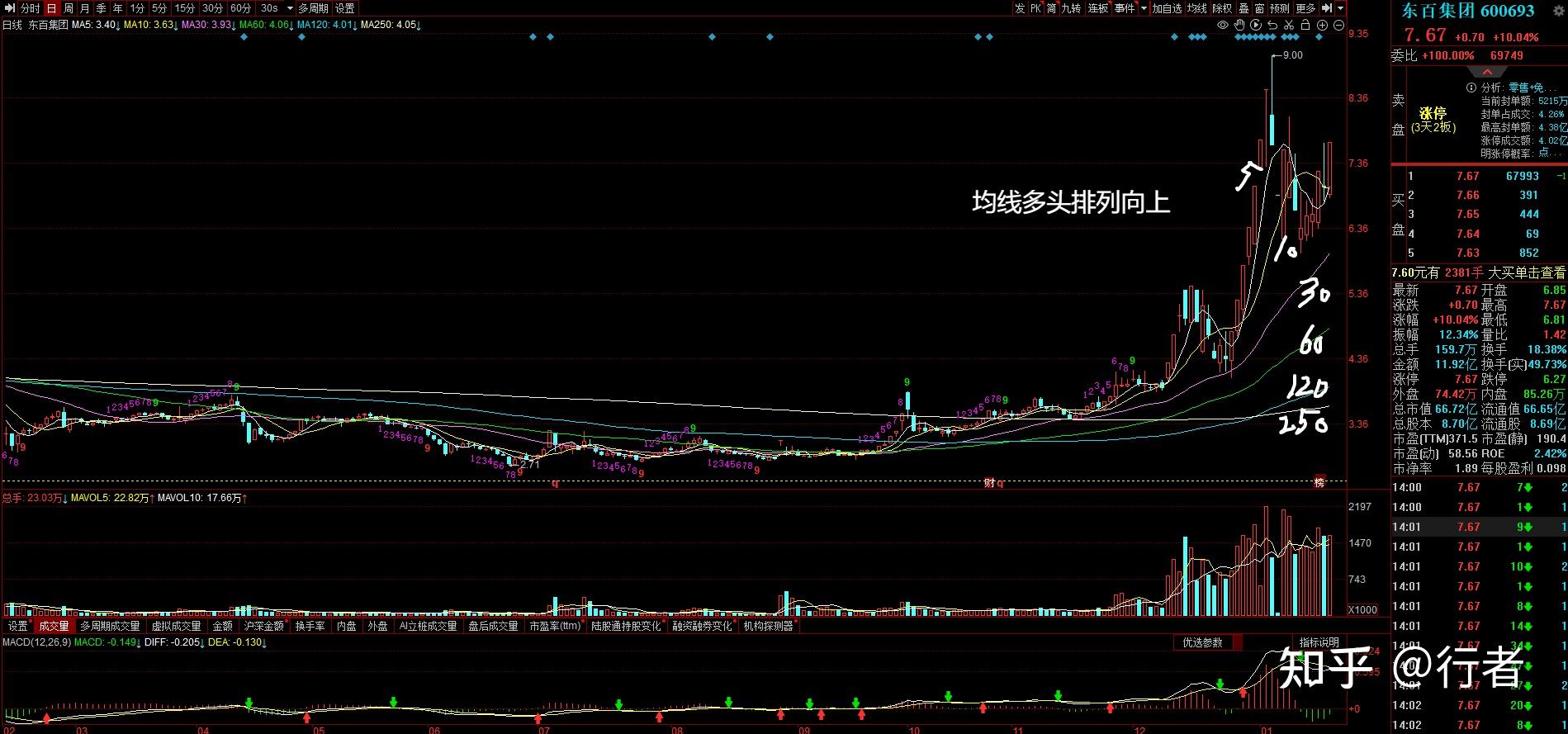
Task: Select the hand pan tool icon
Action: point(1239,26)
